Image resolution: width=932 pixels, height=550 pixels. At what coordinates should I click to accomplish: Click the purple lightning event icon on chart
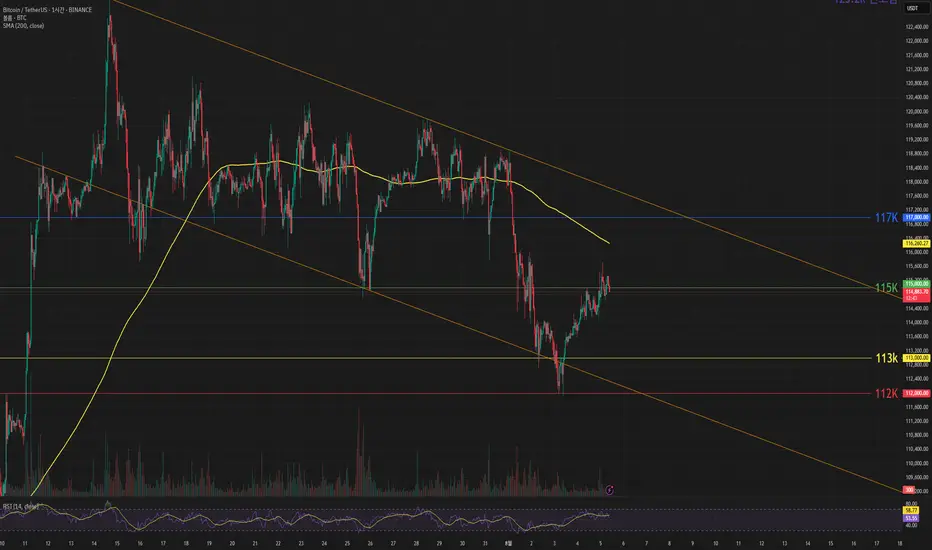pyautogui.click(x=609, y=490)
